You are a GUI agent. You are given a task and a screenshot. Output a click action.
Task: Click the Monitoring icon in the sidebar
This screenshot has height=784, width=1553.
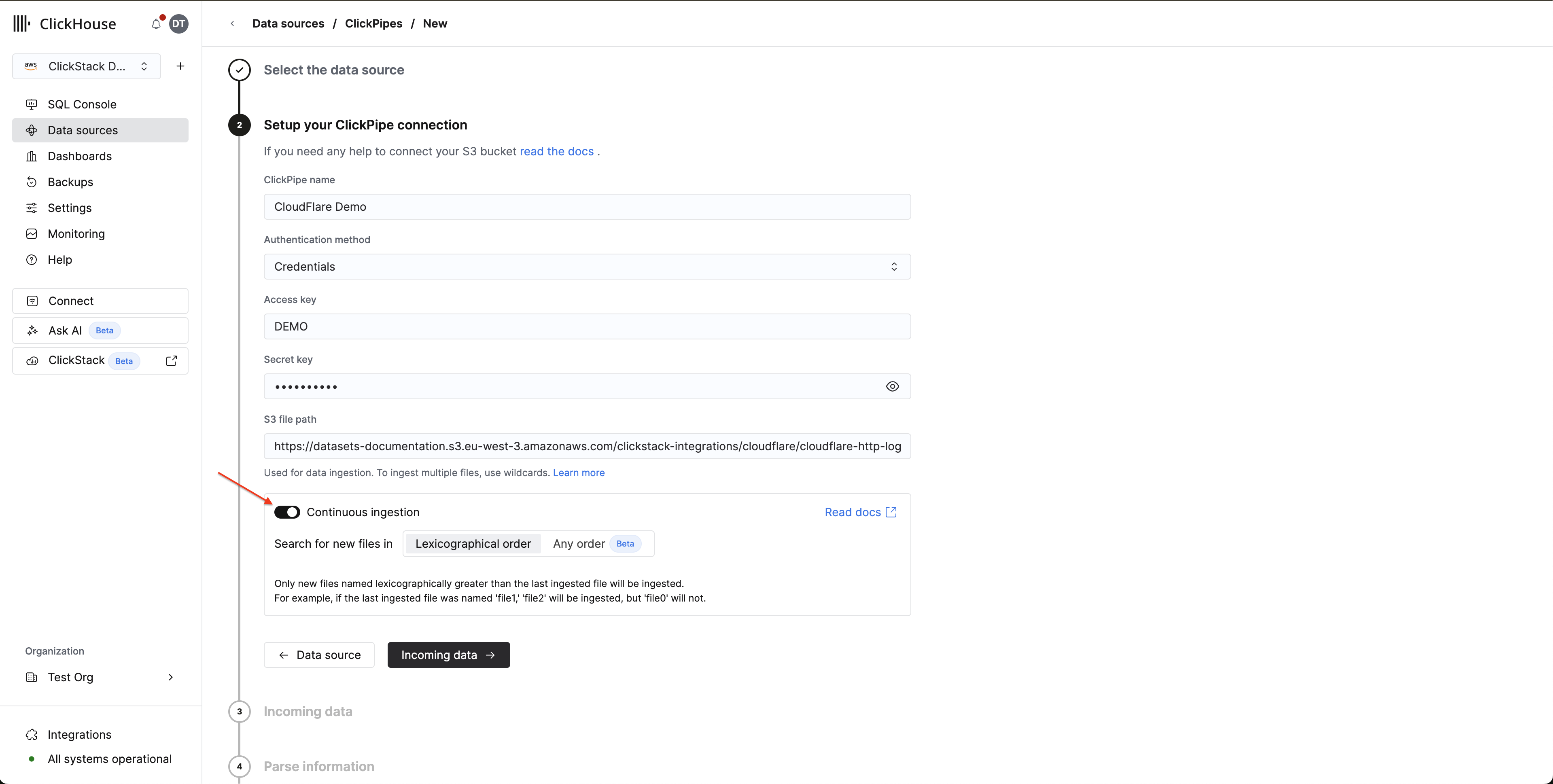(32, 234)
